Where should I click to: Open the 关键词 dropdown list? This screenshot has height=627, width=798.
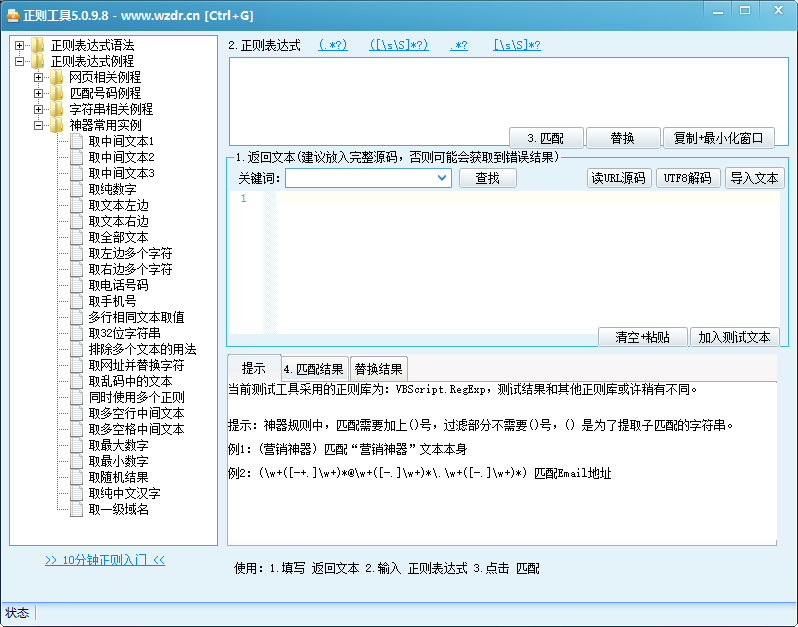442,178
